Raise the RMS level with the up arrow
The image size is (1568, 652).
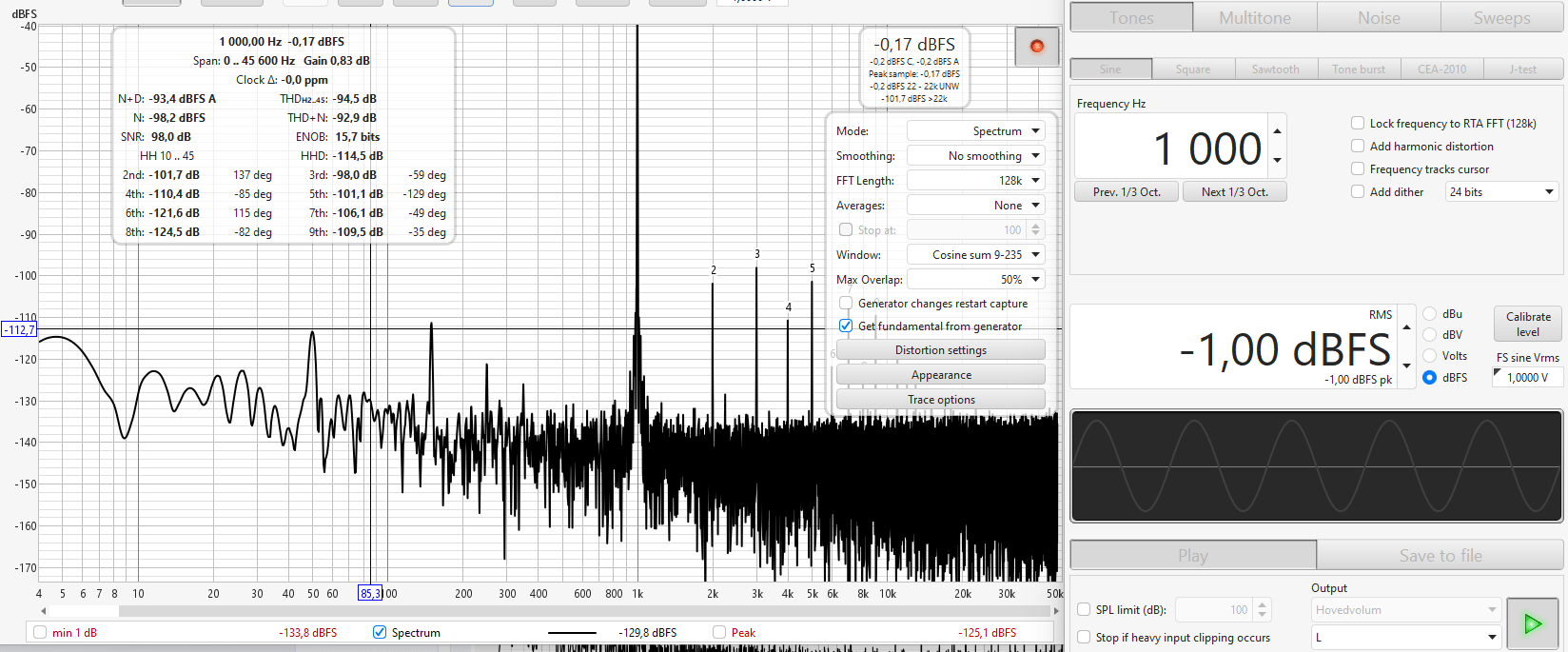[x=1406, y=327]
